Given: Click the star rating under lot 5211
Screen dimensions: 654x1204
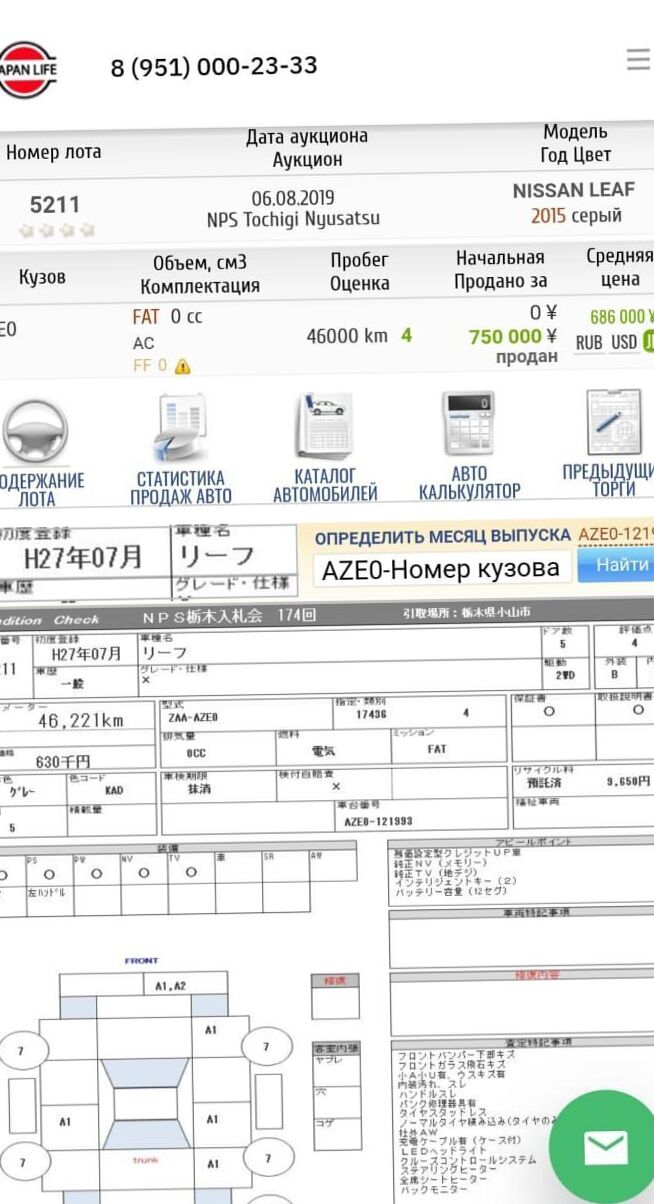Looking at the screenshot, I should point(55,230).
